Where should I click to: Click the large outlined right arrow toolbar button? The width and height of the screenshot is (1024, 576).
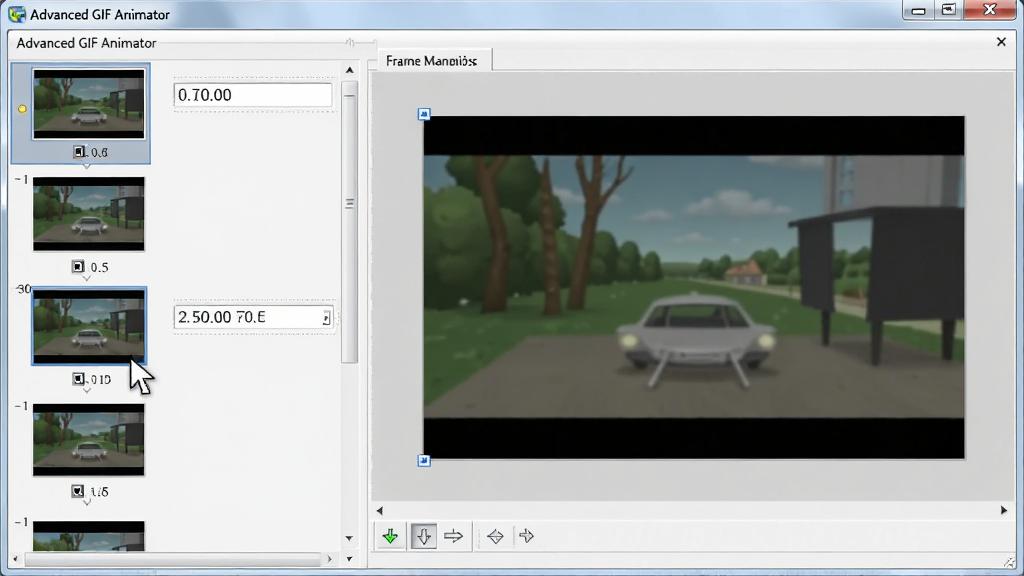(x=453, y=536)
